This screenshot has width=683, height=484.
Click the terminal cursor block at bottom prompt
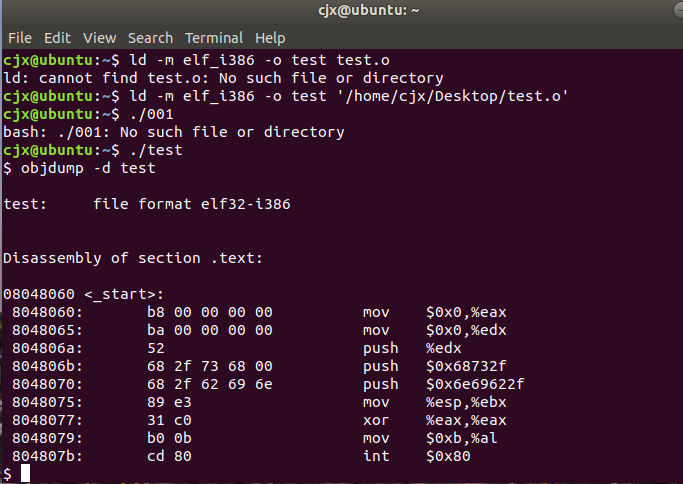[25, 473]
